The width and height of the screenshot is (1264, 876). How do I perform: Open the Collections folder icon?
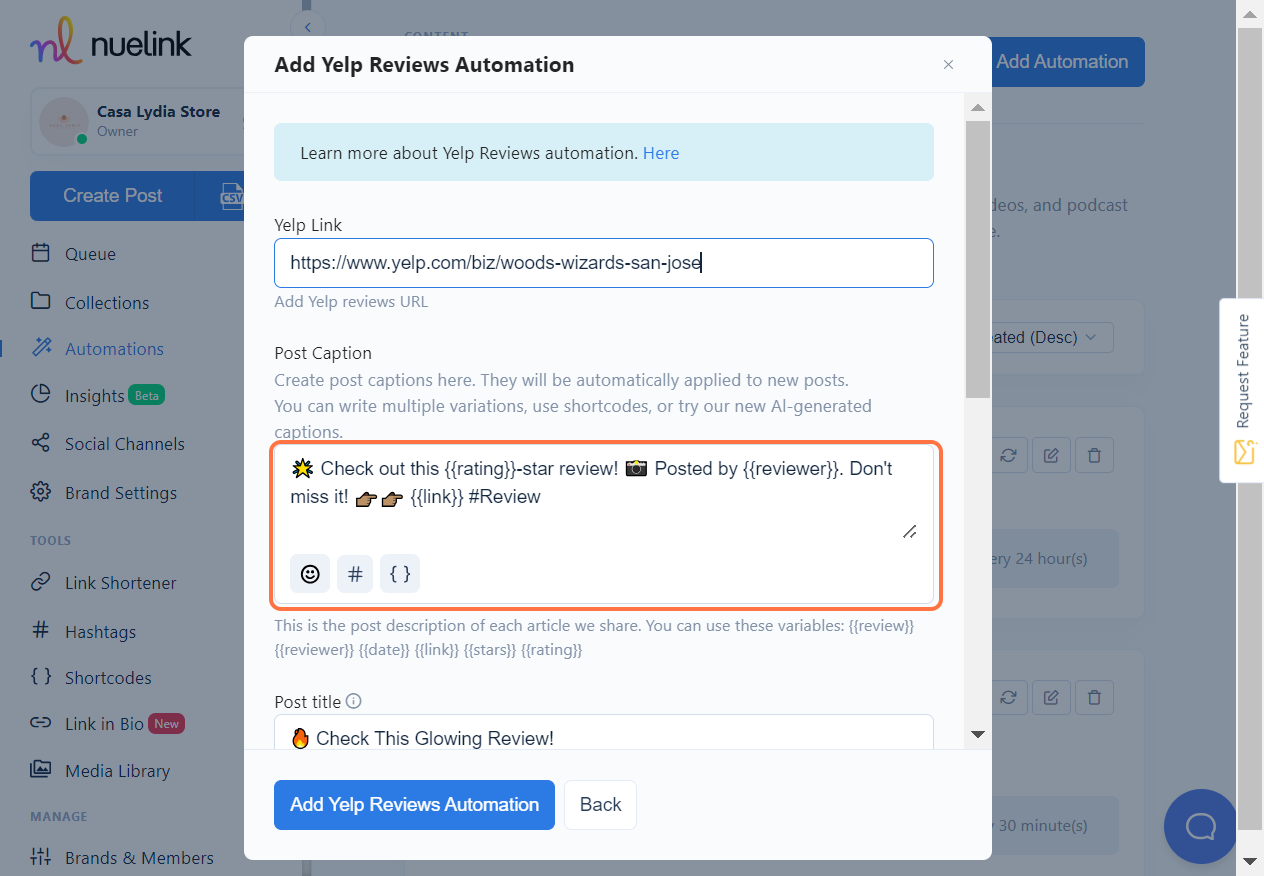[40, 302]
